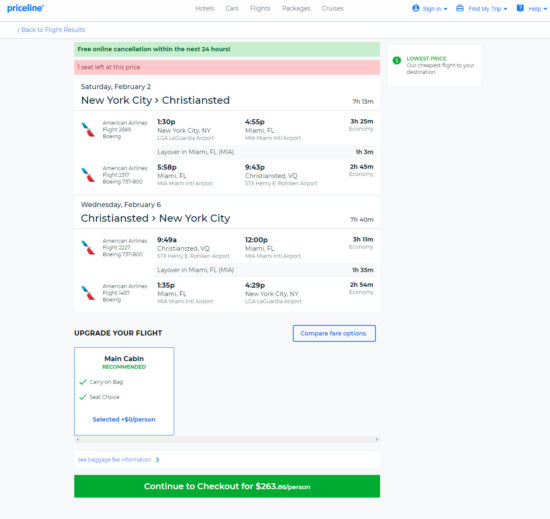Click the Help question mark icon
This screenshot has width=550, height=519.
click(520, 8)
